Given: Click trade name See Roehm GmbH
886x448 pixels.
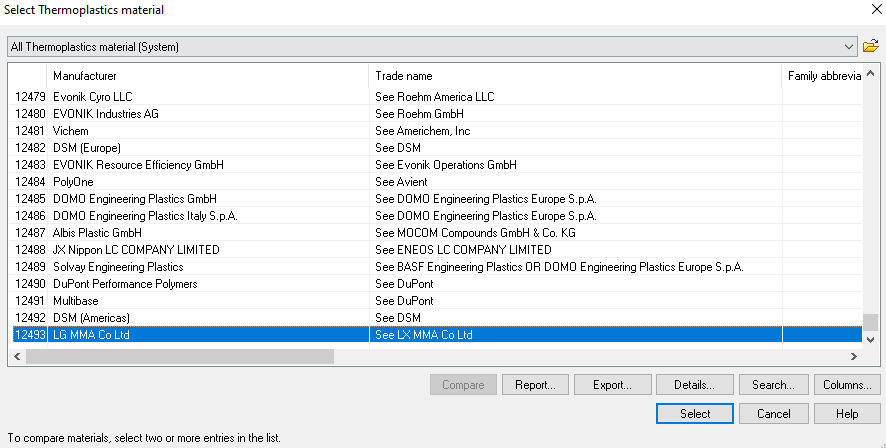Looking at the screenshot, I should [x=419, y=114].
